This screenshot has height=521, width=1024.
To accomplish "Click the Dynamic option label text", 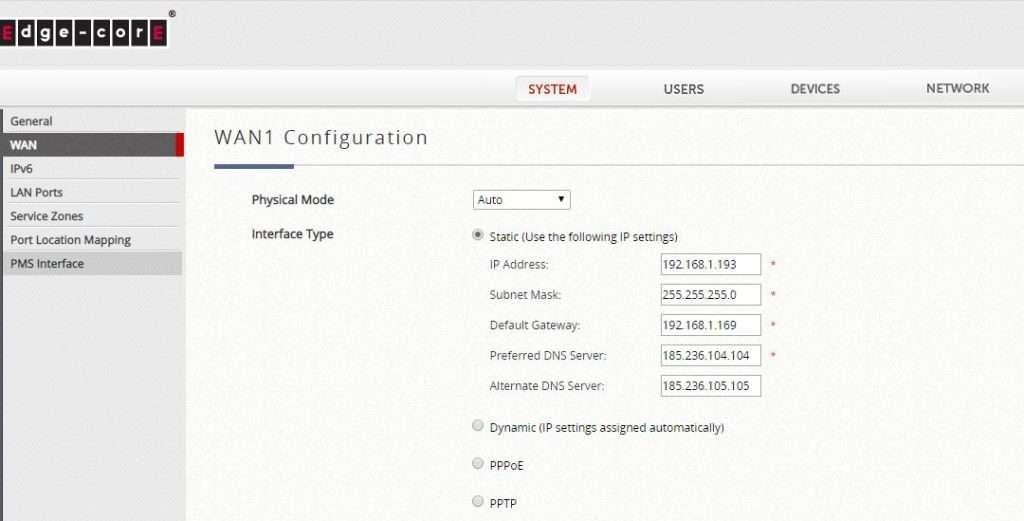I will point(607,428).
